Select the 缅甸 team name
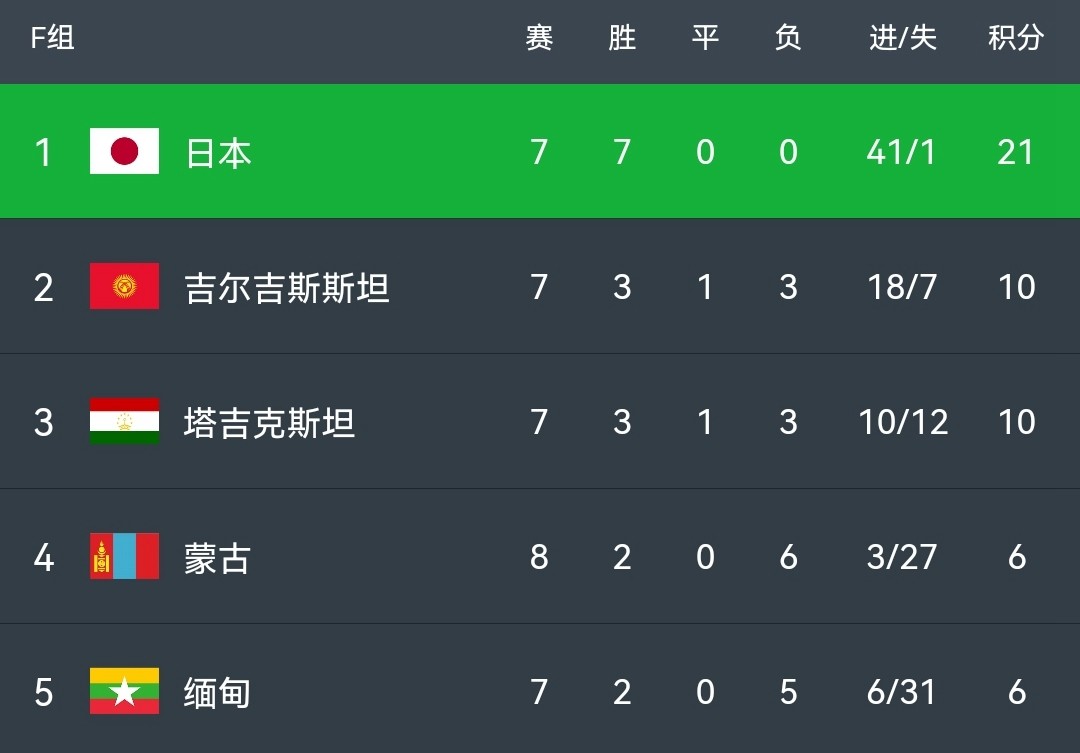Screen dimensions: 1080x753 pos(217,692)
